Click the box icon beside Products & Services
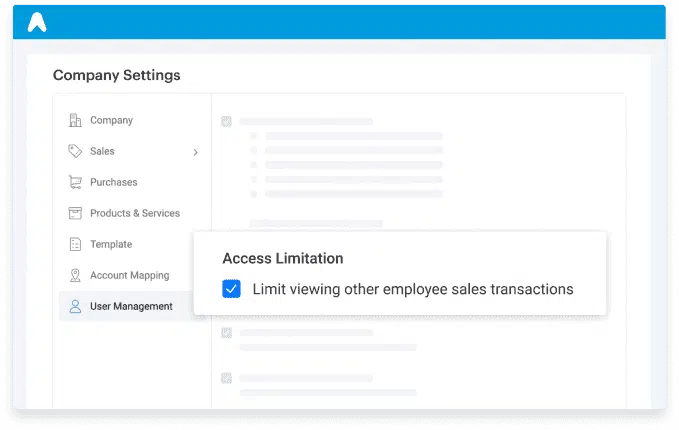The height and width of the screenshot is (430, 679). pyautogui.click(x=75, y=214)
